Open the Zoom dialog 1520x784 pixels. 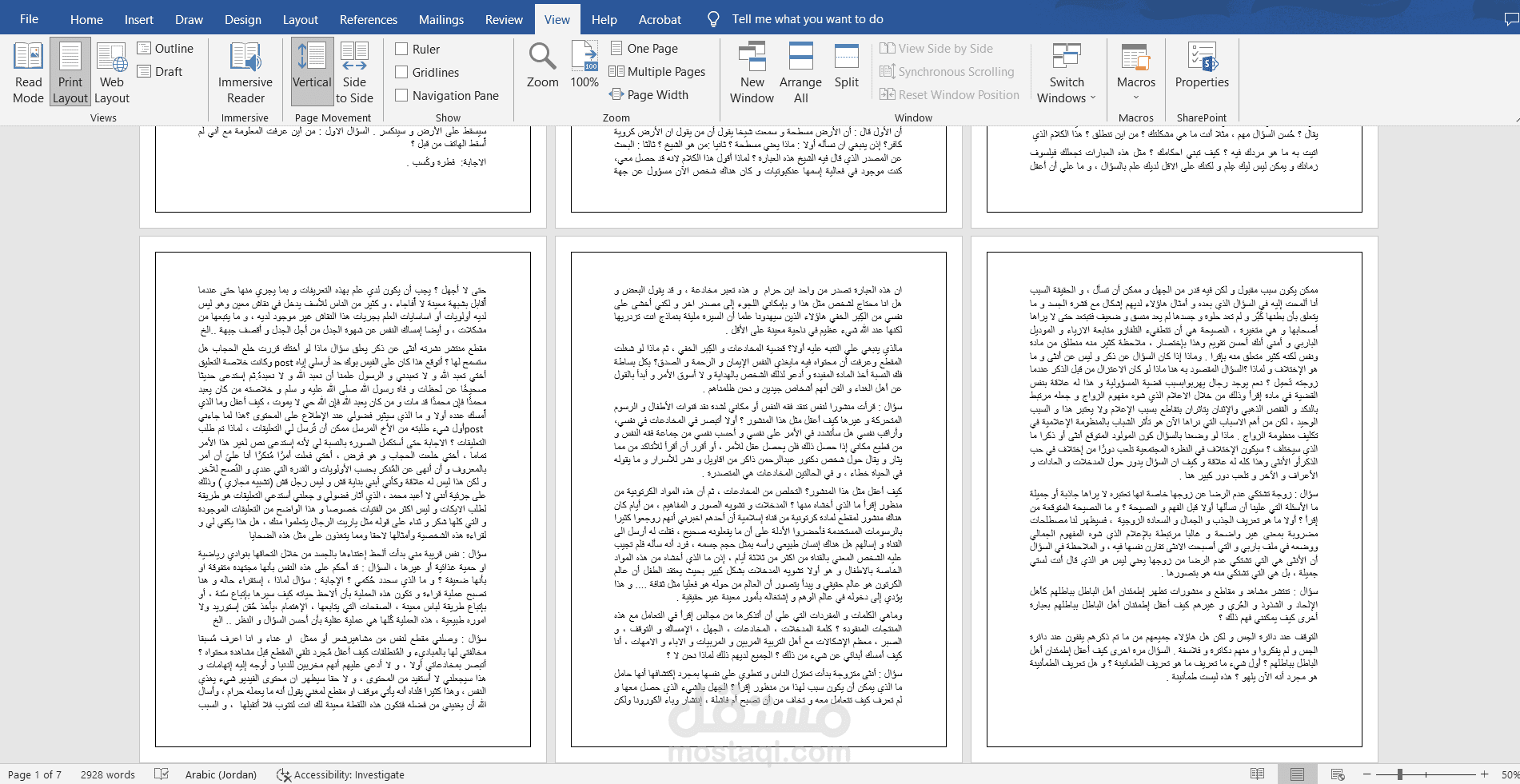[542, 66]
